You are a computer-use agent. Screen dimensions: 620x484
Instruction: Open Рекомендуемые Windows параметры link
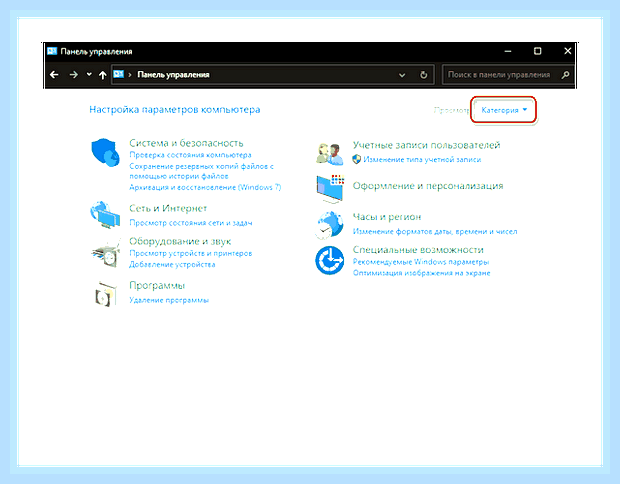[421, 262]
